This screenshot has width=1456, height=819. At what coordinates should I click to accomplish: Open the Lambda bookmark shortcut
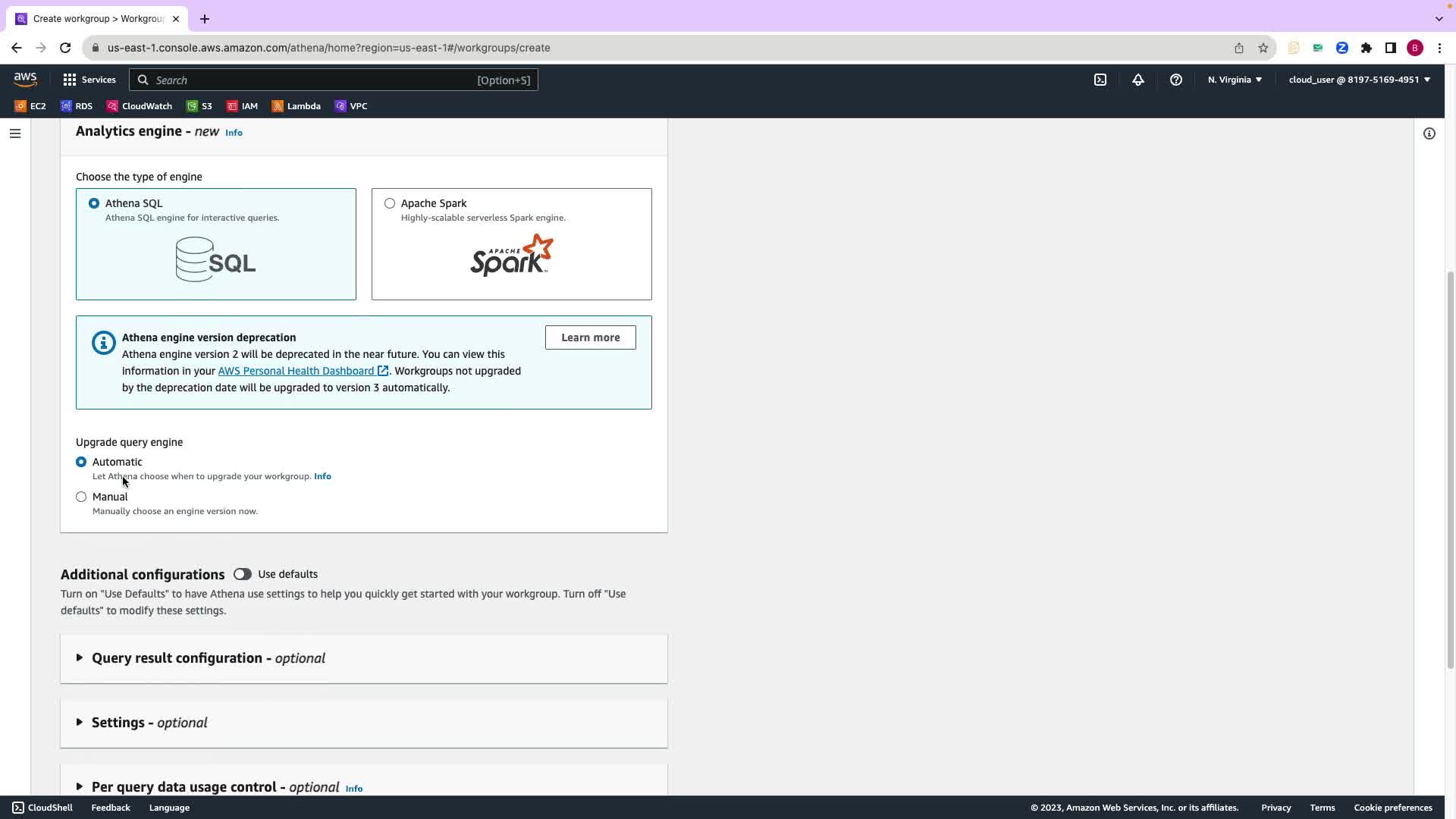click(297, 106)
